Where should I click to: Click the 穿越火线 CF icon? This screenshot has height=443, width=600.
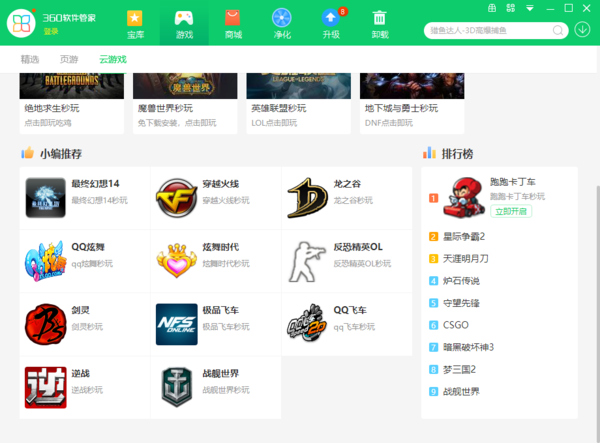(x=176, y=198)
